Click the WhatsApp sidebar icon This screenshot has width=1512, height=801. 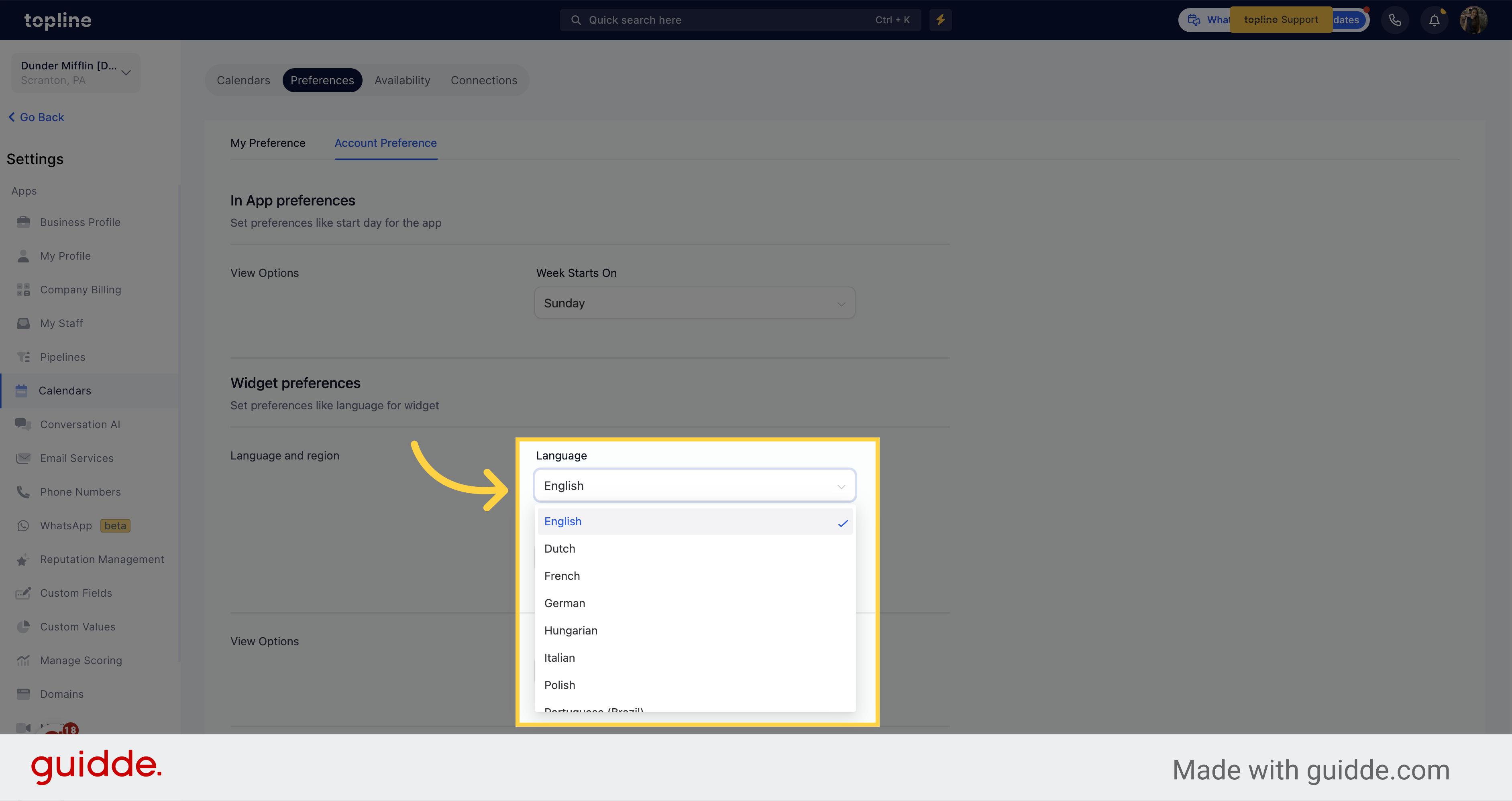(24, 525)
